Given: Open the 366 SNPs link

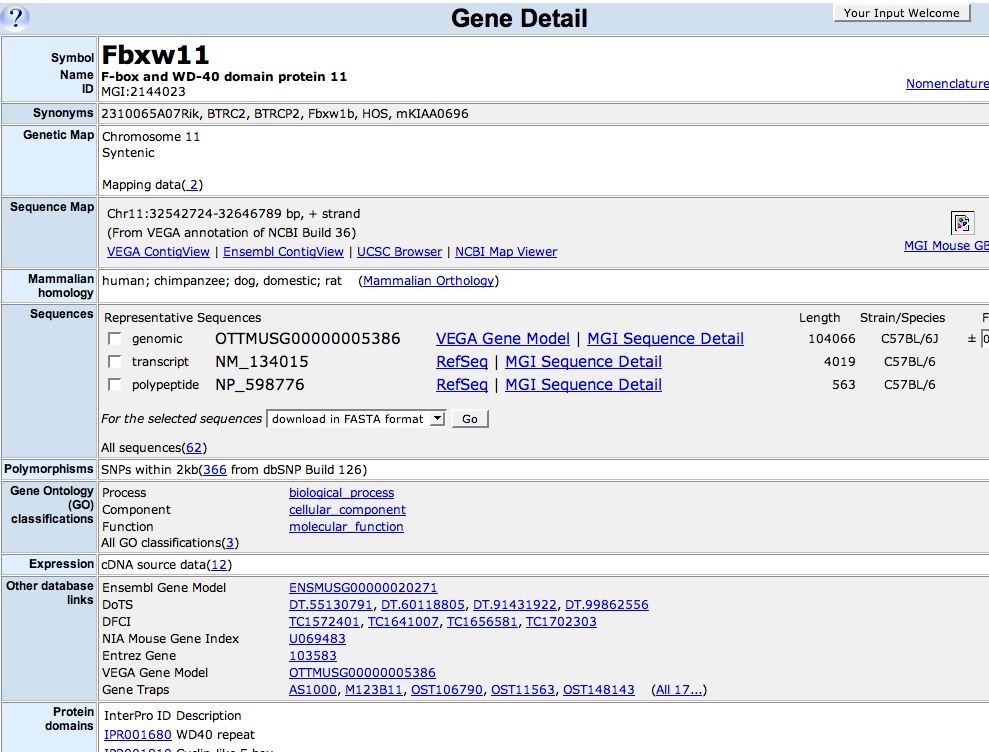Looking at the screenshot, I should click(x=214, y=470).
